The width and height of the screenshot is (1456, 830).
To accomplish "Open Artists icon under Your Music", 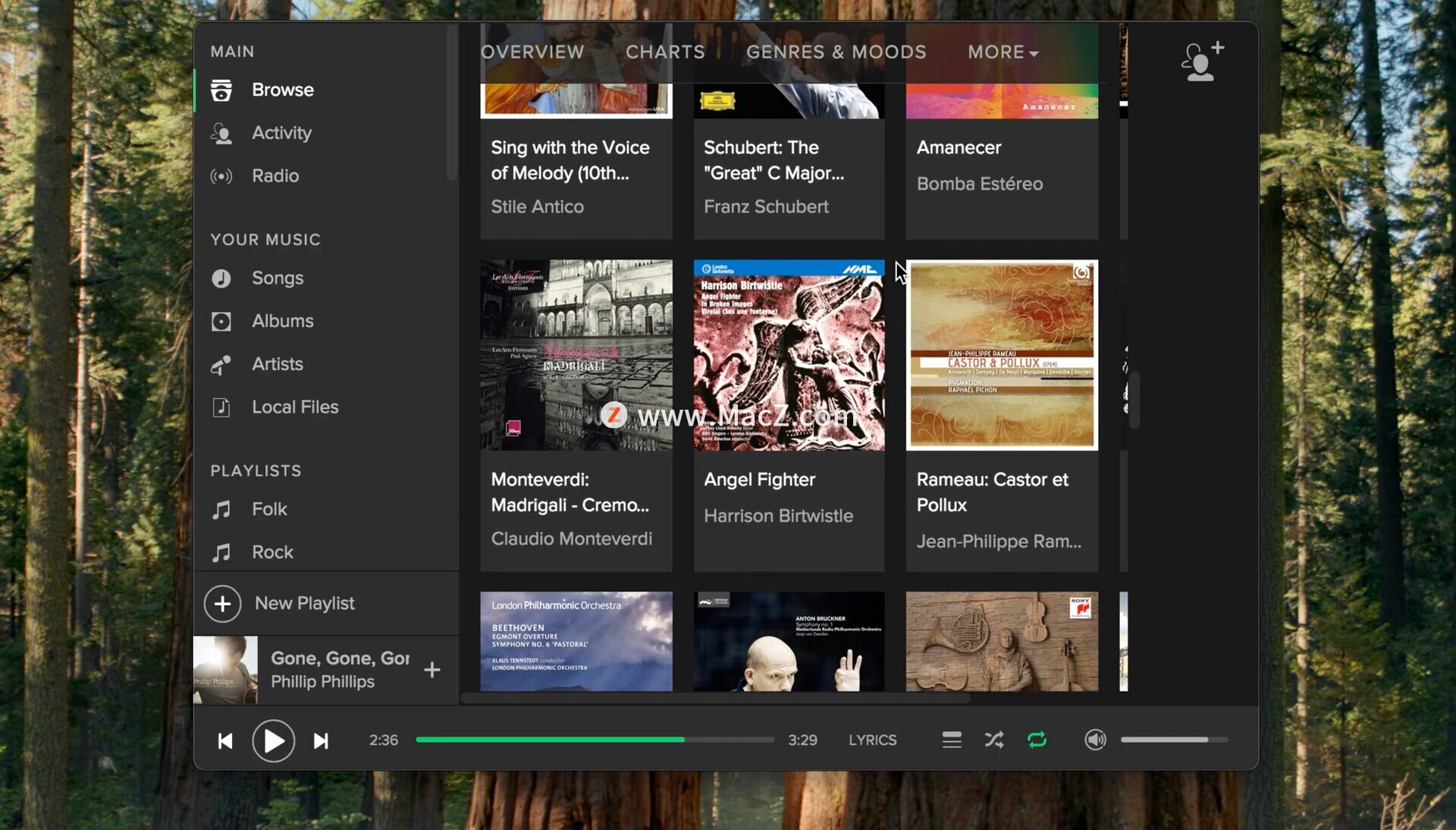I will click(x=221, y=365).
